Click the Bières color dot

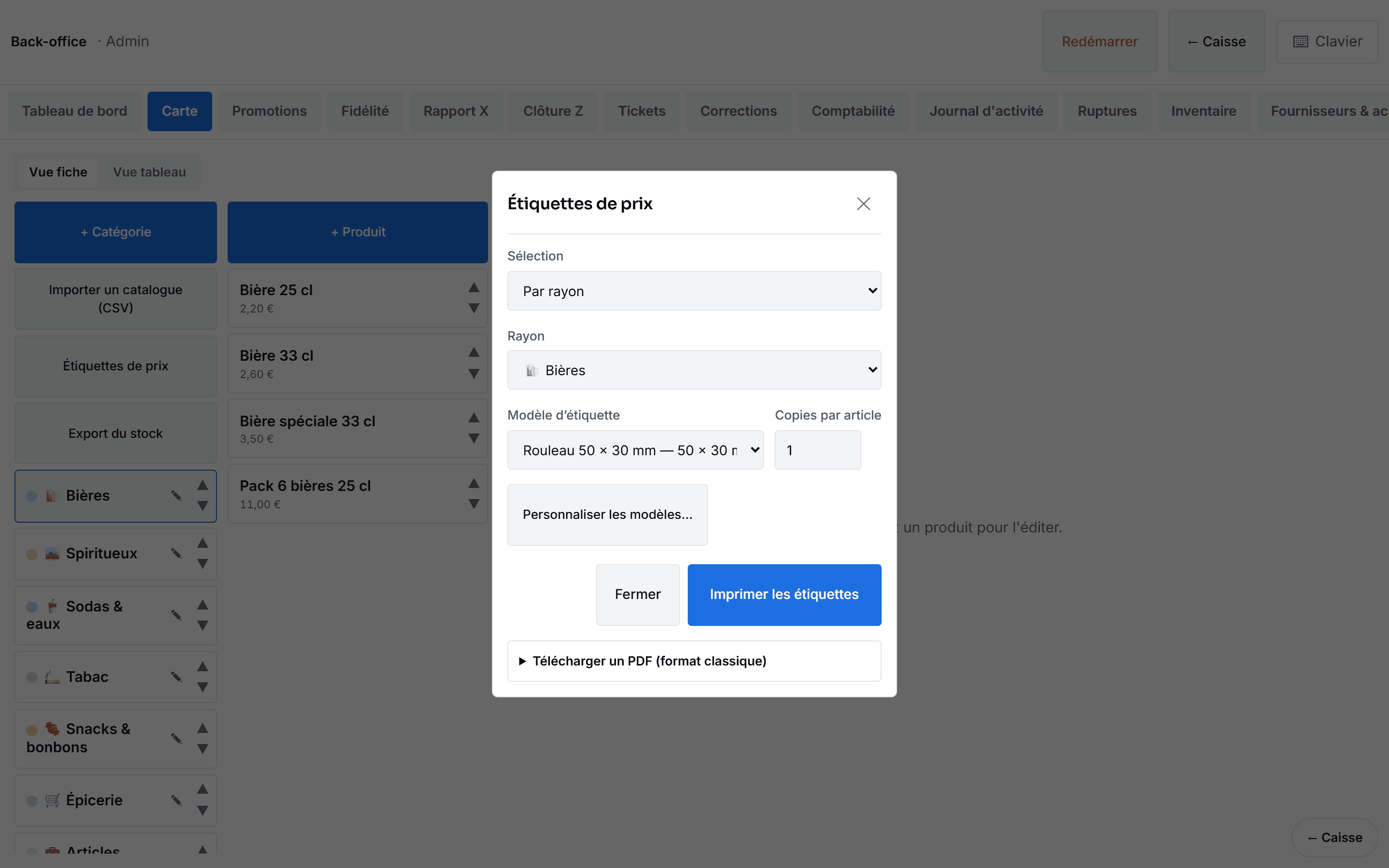click(32, 496)
